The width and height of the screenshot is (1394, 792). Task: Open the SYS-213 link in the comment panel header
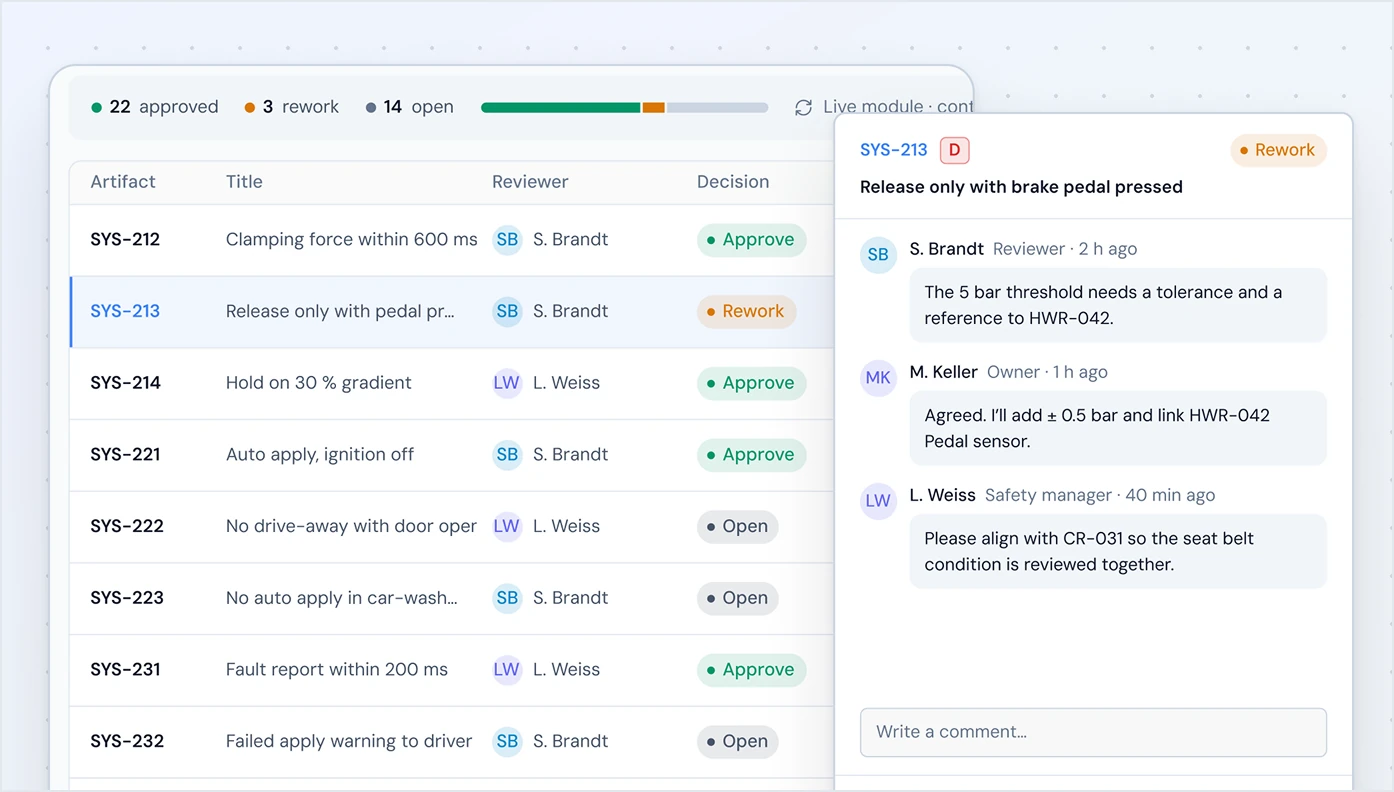(894, 150)
